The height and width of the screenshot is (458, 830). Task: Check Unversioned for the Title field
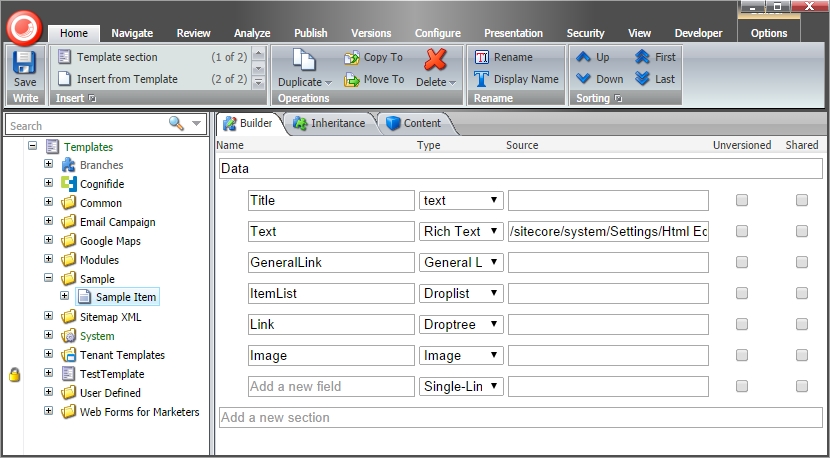(742, 200)
